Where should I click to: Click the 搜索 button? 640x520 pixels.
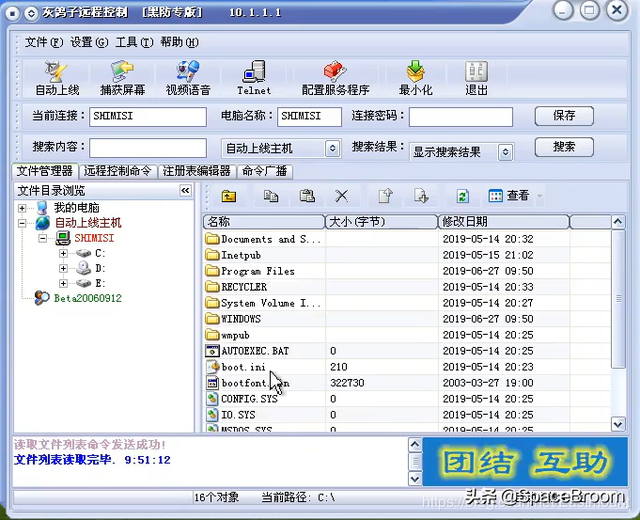click(x=564, y=147)
